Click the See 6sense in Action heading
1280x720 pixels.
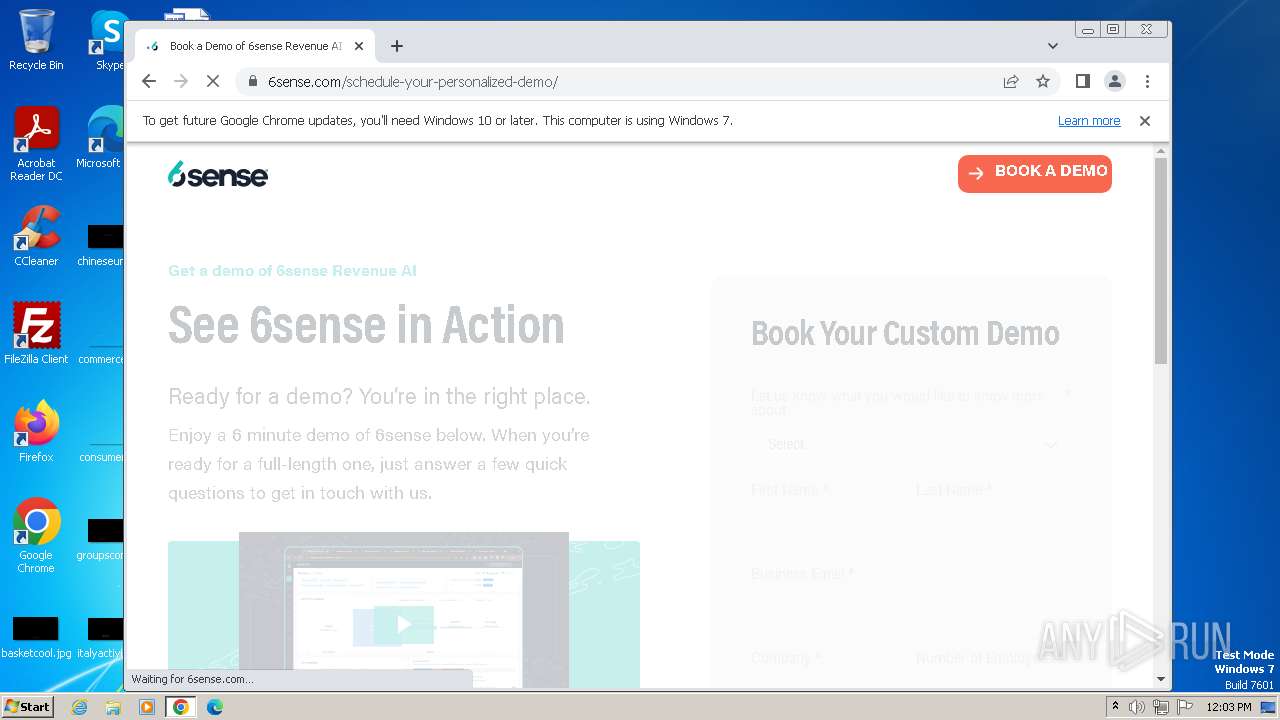[366, 326]
